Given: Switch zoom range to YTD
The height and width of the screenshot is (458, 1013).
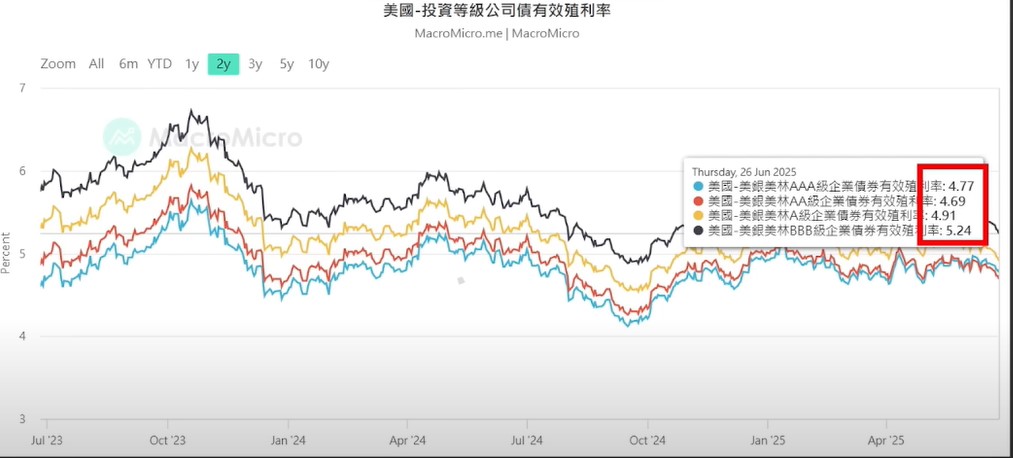Looking at the screenshot, I should [x=159, y=64].
